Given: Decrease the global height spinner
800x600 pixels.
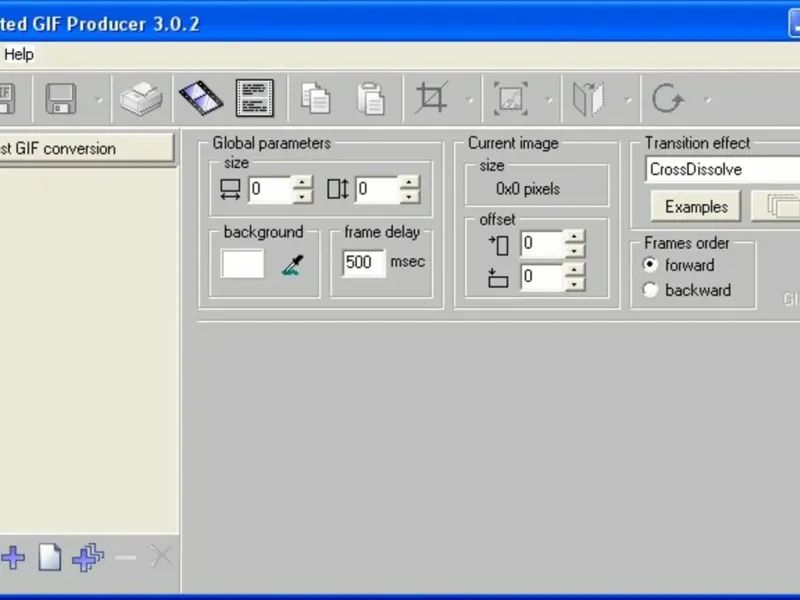Looking at the screenshot, I should [x=410, y=196].
